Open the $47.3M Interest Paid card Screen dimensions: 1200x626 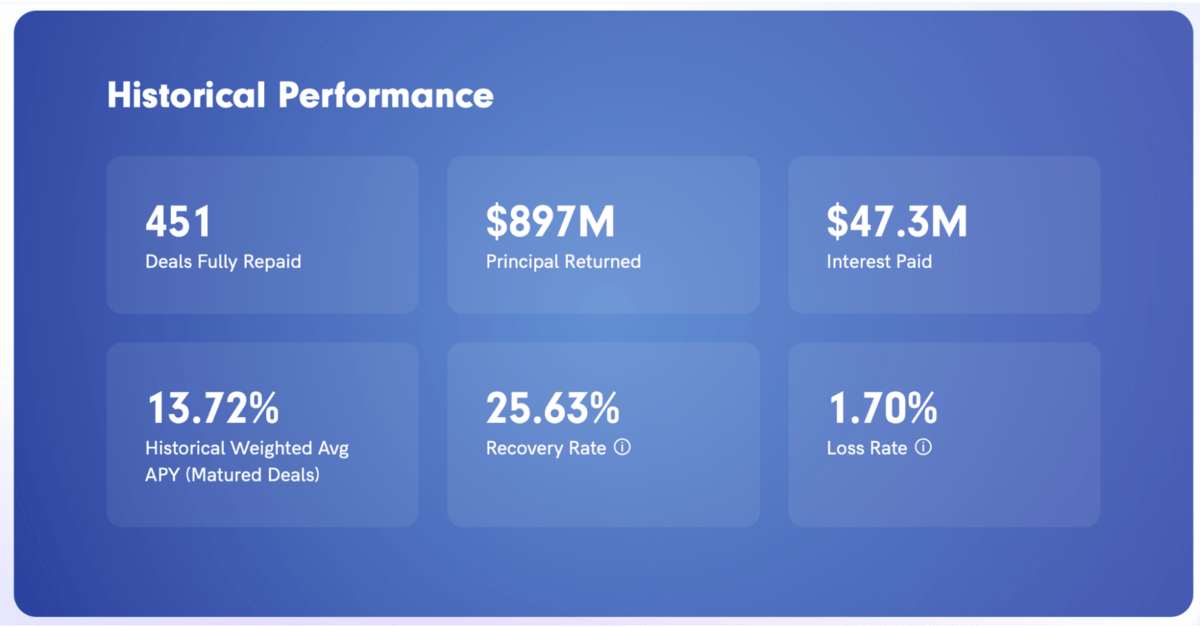pos(944,235)
